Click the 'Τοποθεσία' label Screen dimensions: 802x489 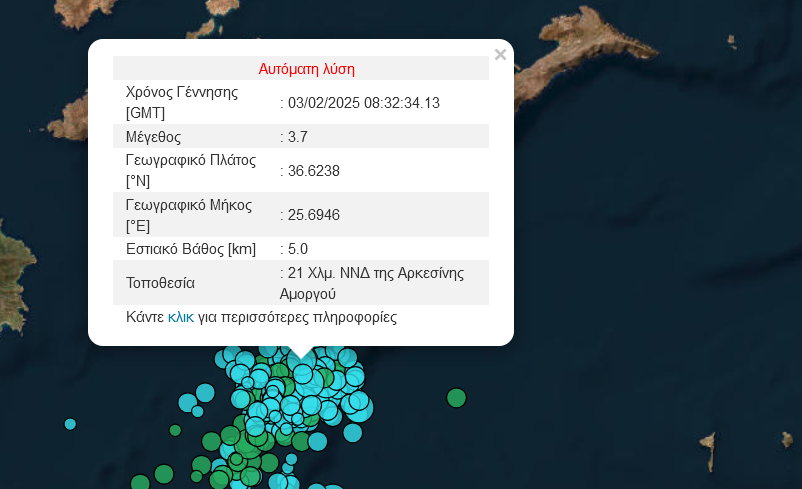(x=160, y=283)
